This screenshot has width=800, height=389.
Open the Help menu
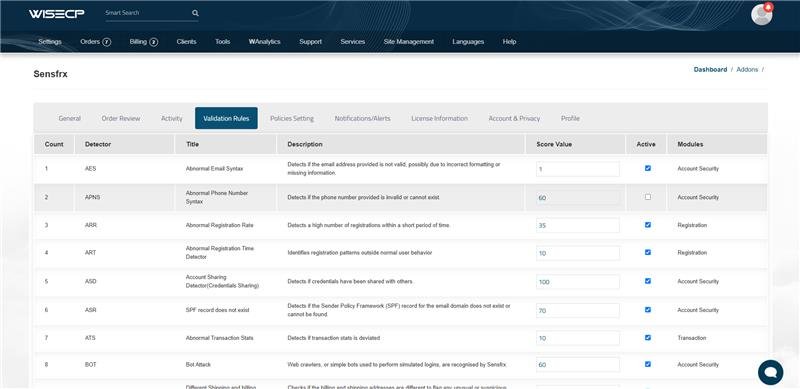point(509,42)
